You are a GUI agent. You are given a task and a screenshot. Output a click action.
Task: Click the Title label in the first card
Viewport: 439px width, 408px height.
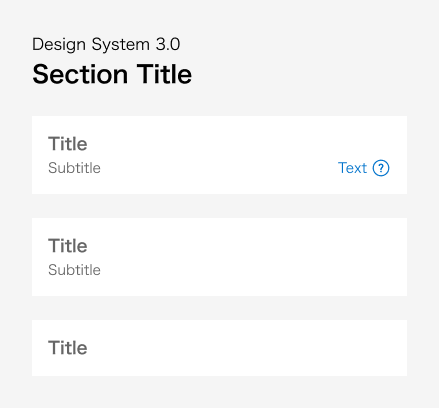[68, 144]
